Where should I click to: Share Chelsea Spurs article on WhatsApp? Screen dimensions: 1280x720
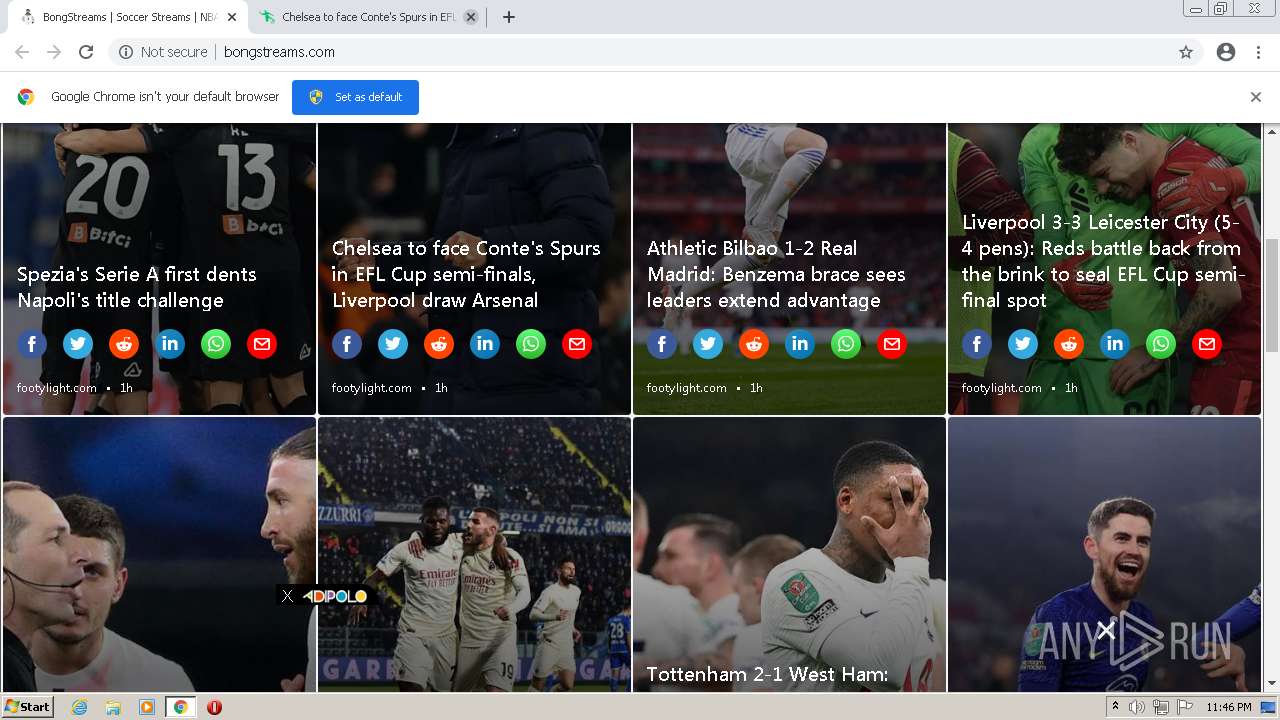coord(531,344)
